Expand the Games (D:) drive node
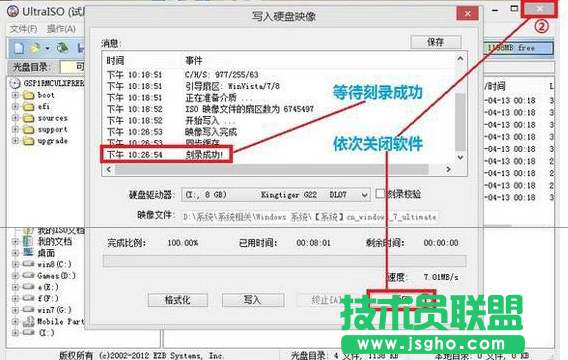This screenshot has height=360, width=568. pyautogui.click(x=15, y=276)
